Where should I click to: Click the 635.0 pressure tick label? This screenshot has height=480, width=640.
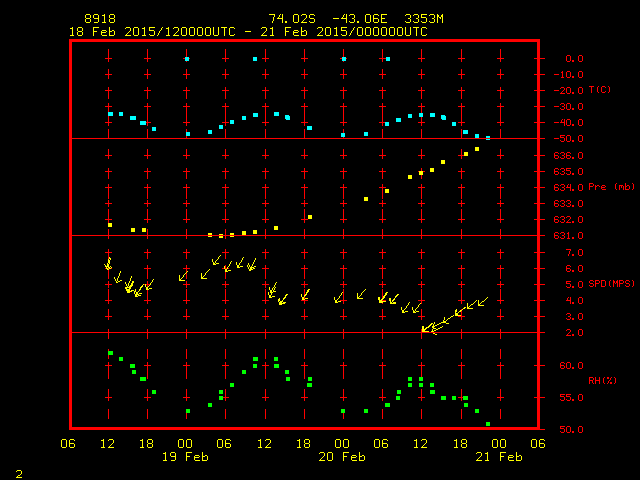point(569,171)
